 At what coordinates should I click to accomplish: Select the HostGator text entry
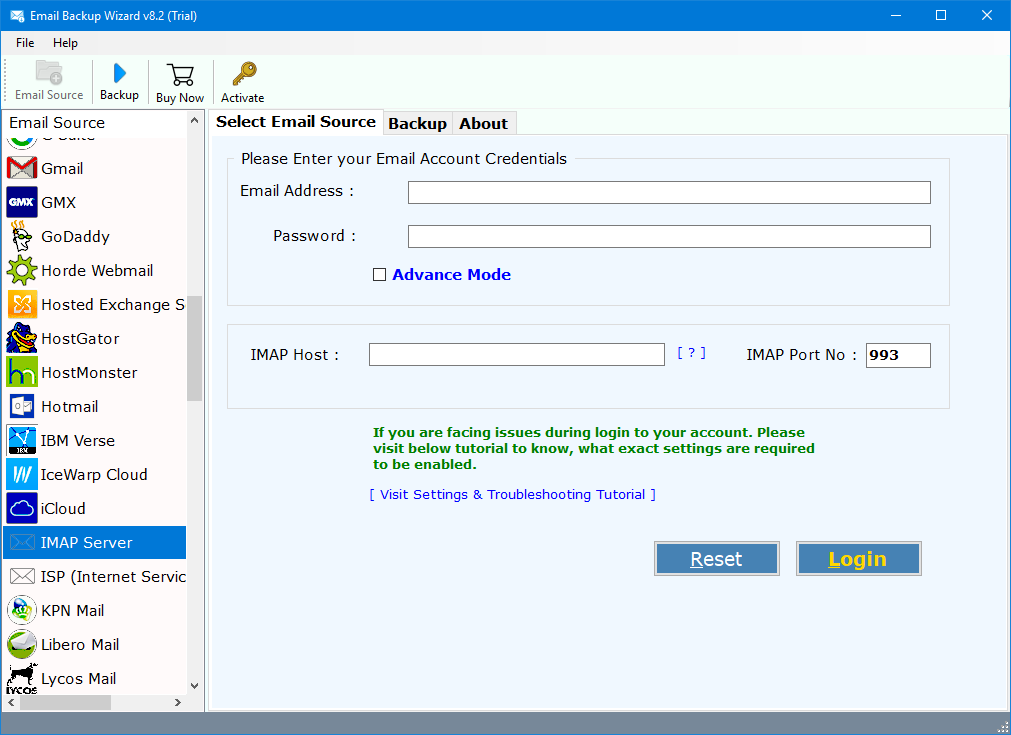coord(80,338)
